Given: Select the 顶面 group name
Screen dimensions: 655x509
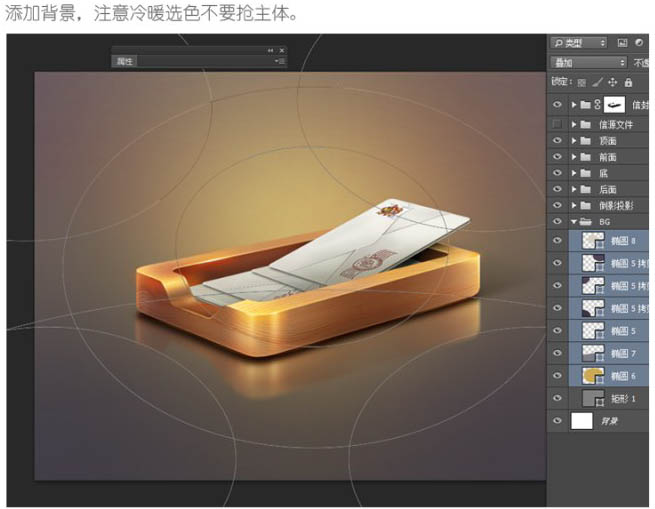Looking at the screenshot, I should [x=608, y=141].
